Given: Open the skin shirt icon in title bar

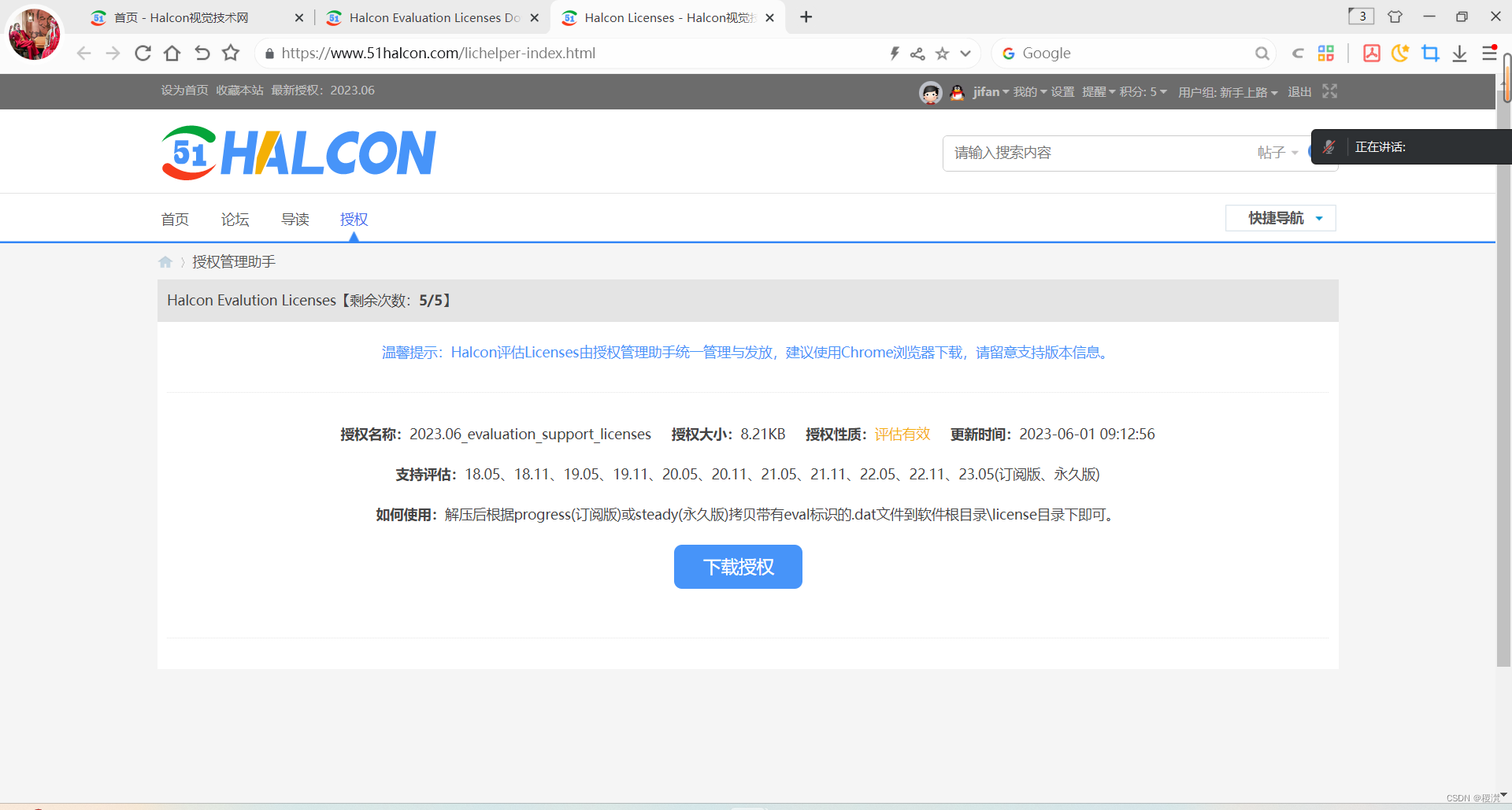Looking at the screenshot, I should click(1395, 17).
